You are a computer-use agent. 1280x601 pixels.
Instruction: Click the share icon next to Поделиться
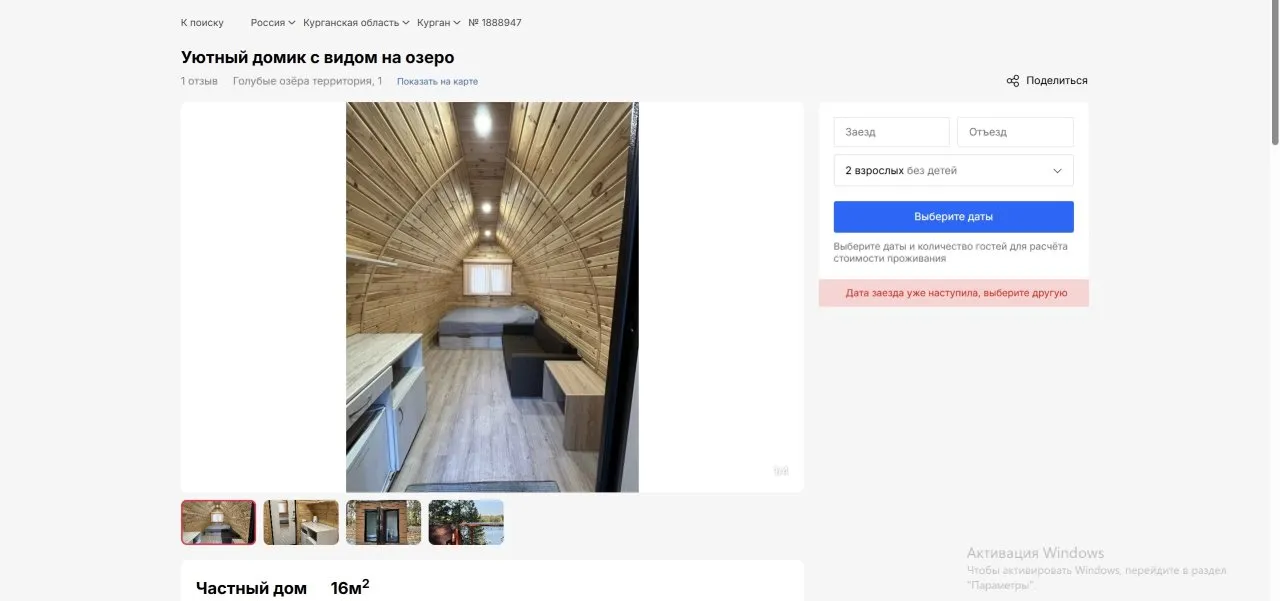(x=1013, y=81)
